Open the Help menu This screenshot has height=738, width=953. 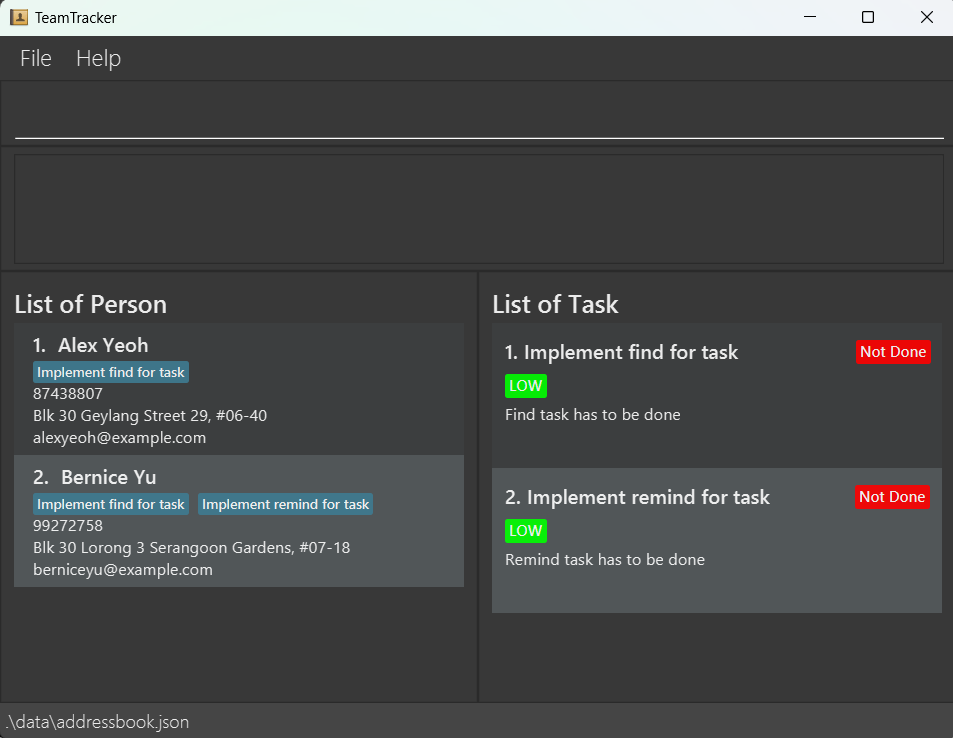tap(98, 58)
